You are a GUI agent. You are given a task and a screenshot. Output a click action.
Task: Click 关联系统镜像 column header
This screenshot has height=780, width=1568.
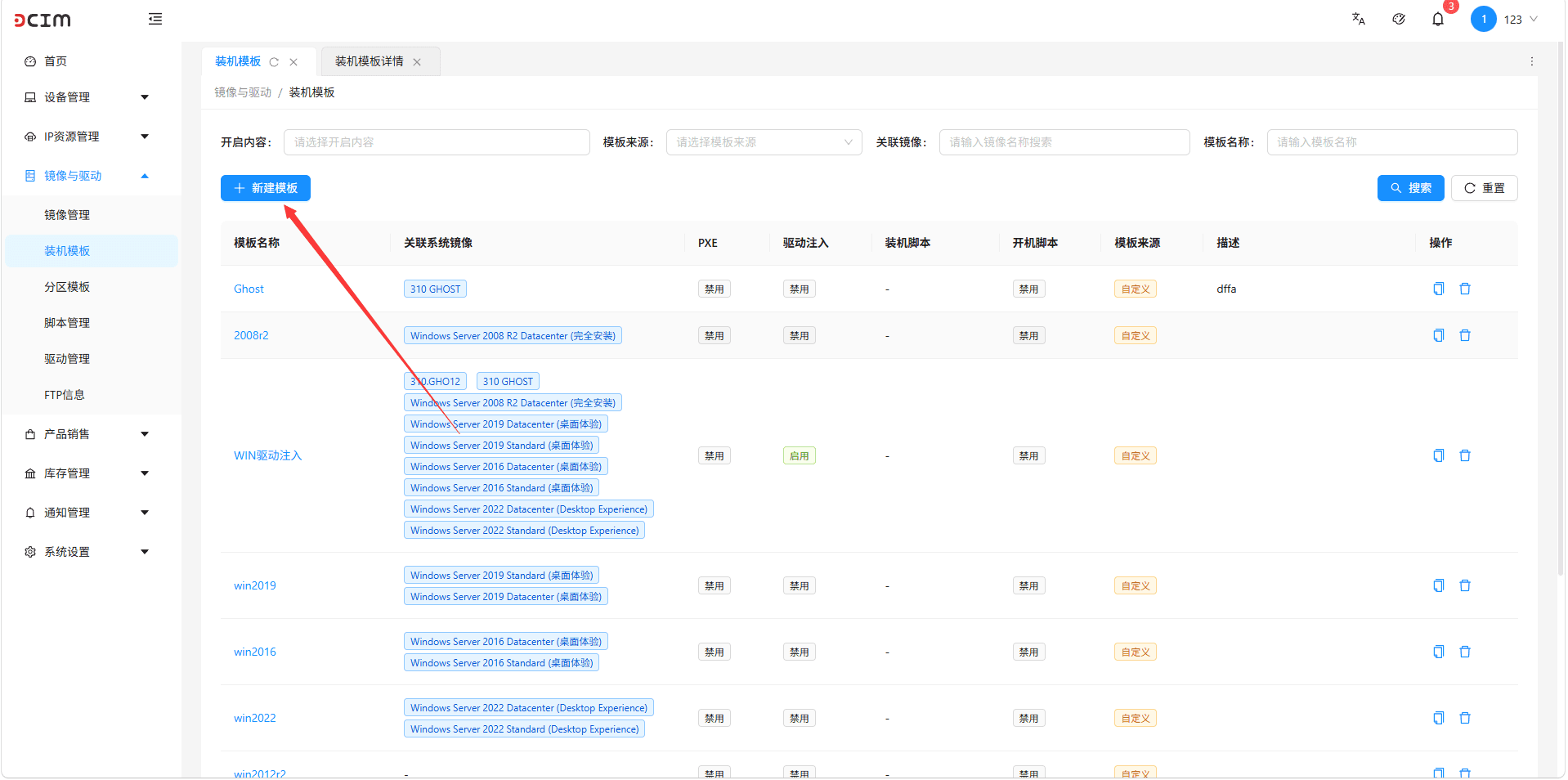[438, 243]
